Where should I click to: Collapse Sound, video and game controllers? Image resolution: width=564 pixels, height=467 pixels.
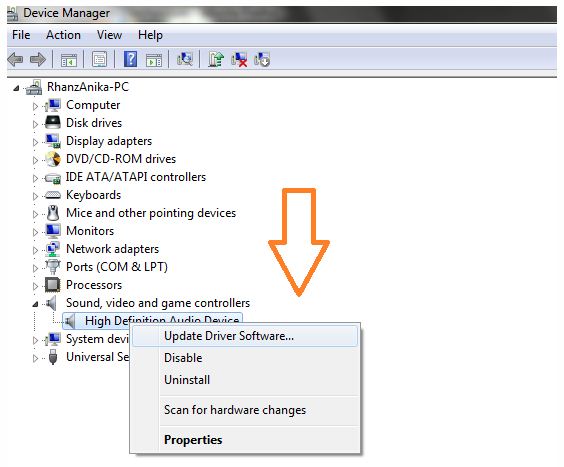(35, 304)
